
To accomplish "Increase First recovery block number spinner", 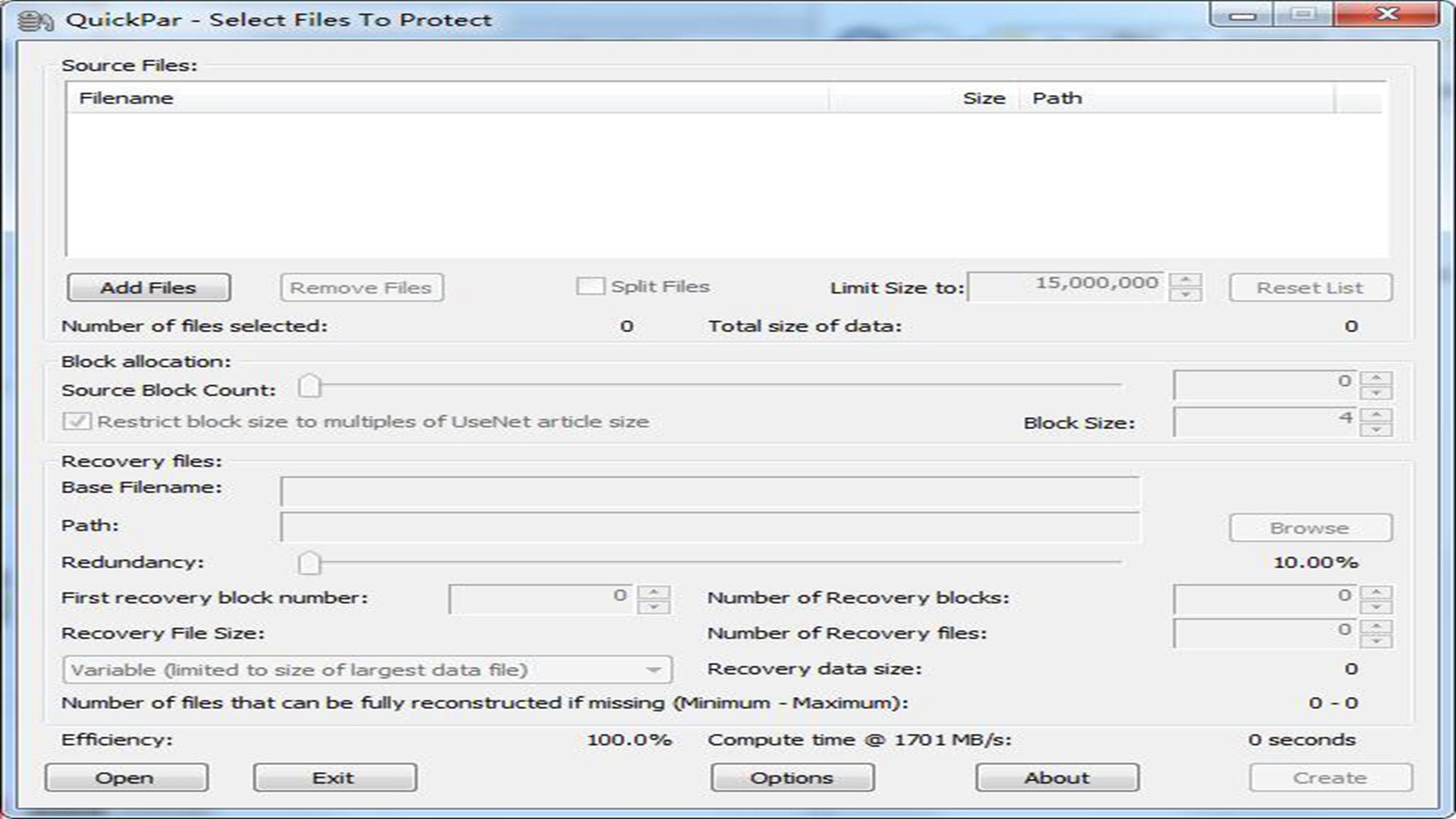I will tap(654, 591).
